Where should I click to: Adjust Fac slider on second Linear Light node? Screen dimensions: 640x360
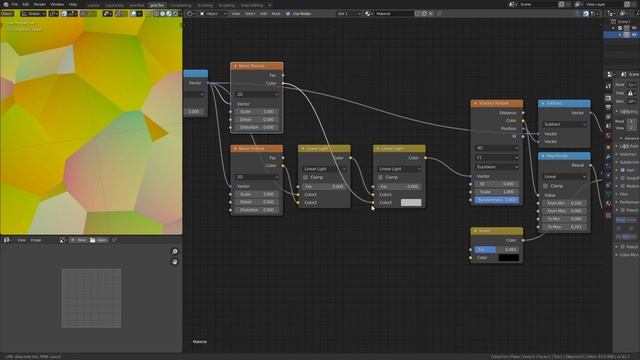click(399, 187)
